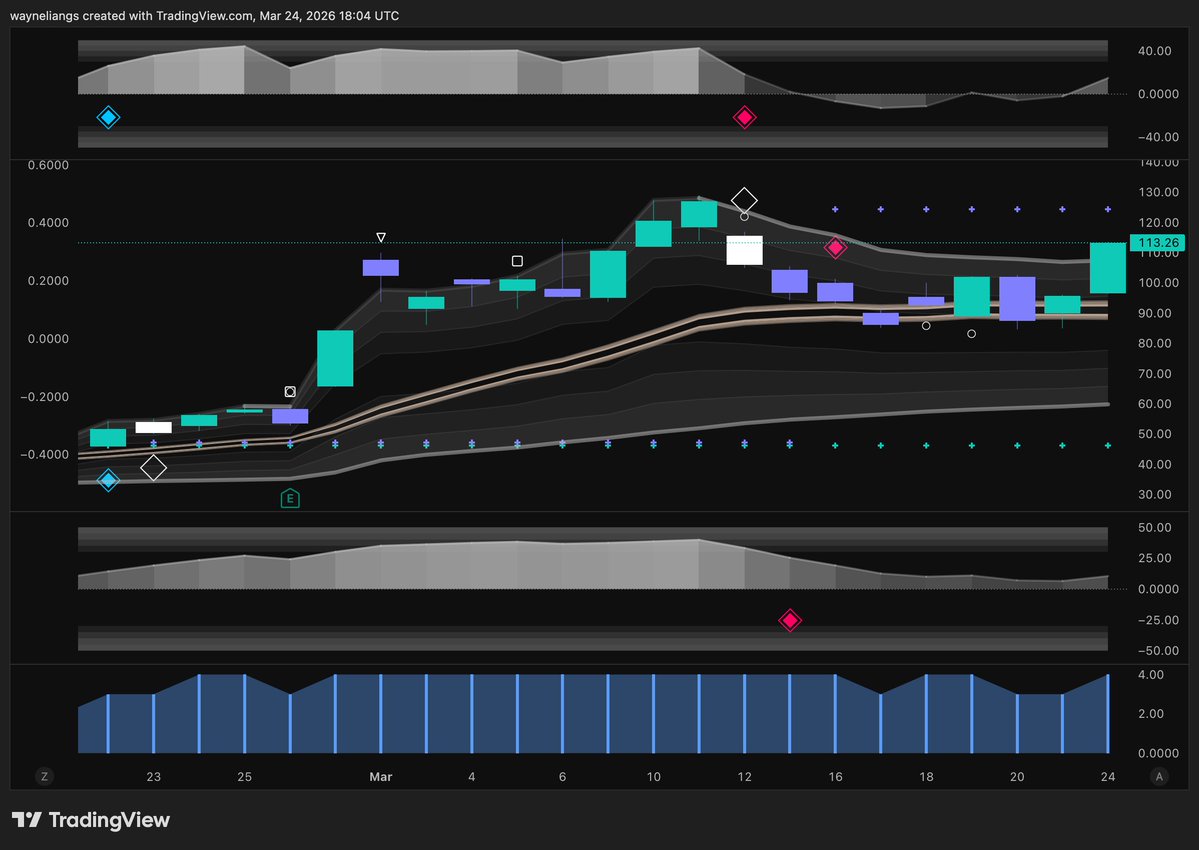Click the '24' date label on the time axis
1199x850 pixels.
(1107, 777)
